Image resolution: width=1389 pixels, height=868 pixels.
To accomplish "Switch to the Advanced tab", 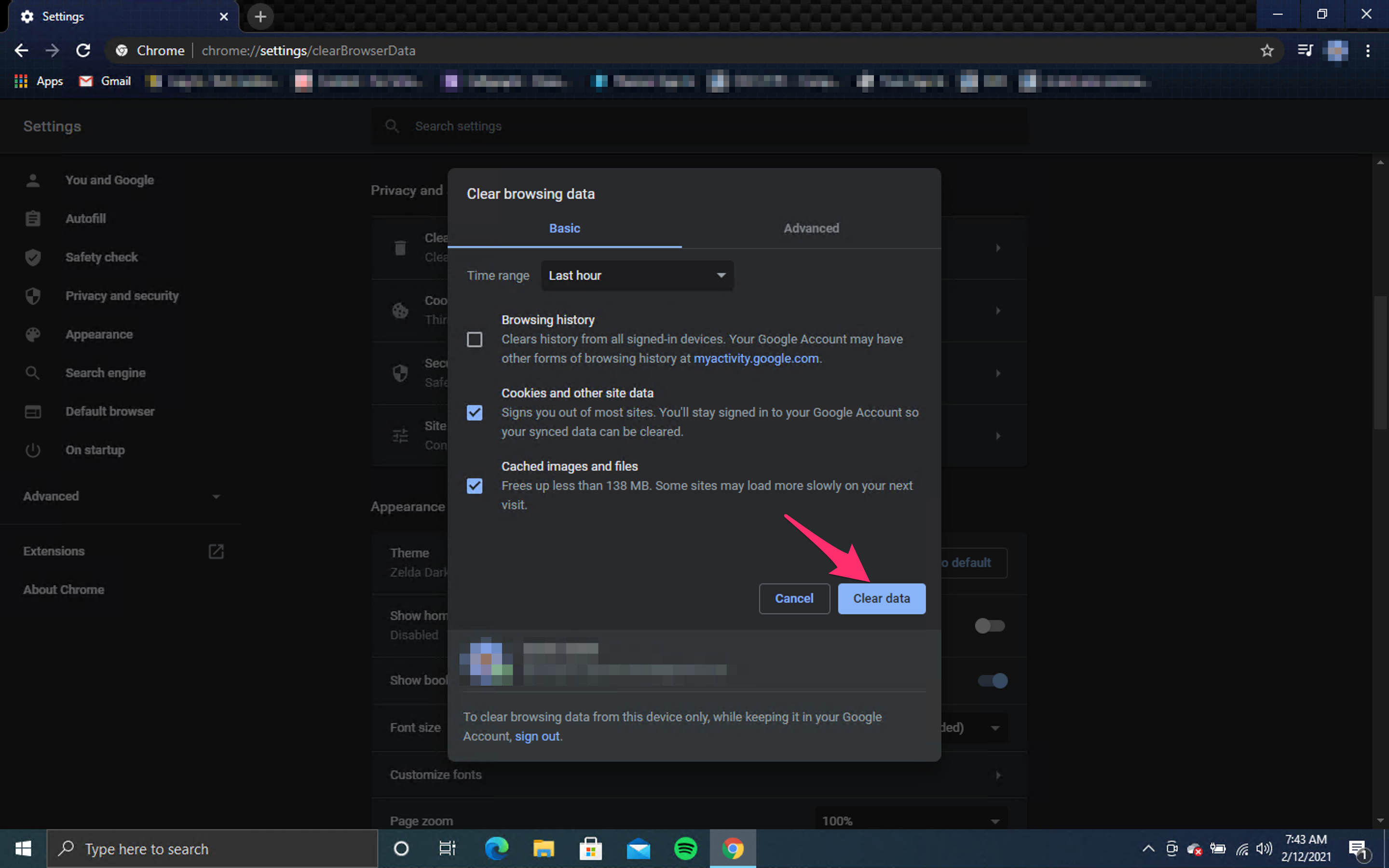I will click(x=811, y=228).
